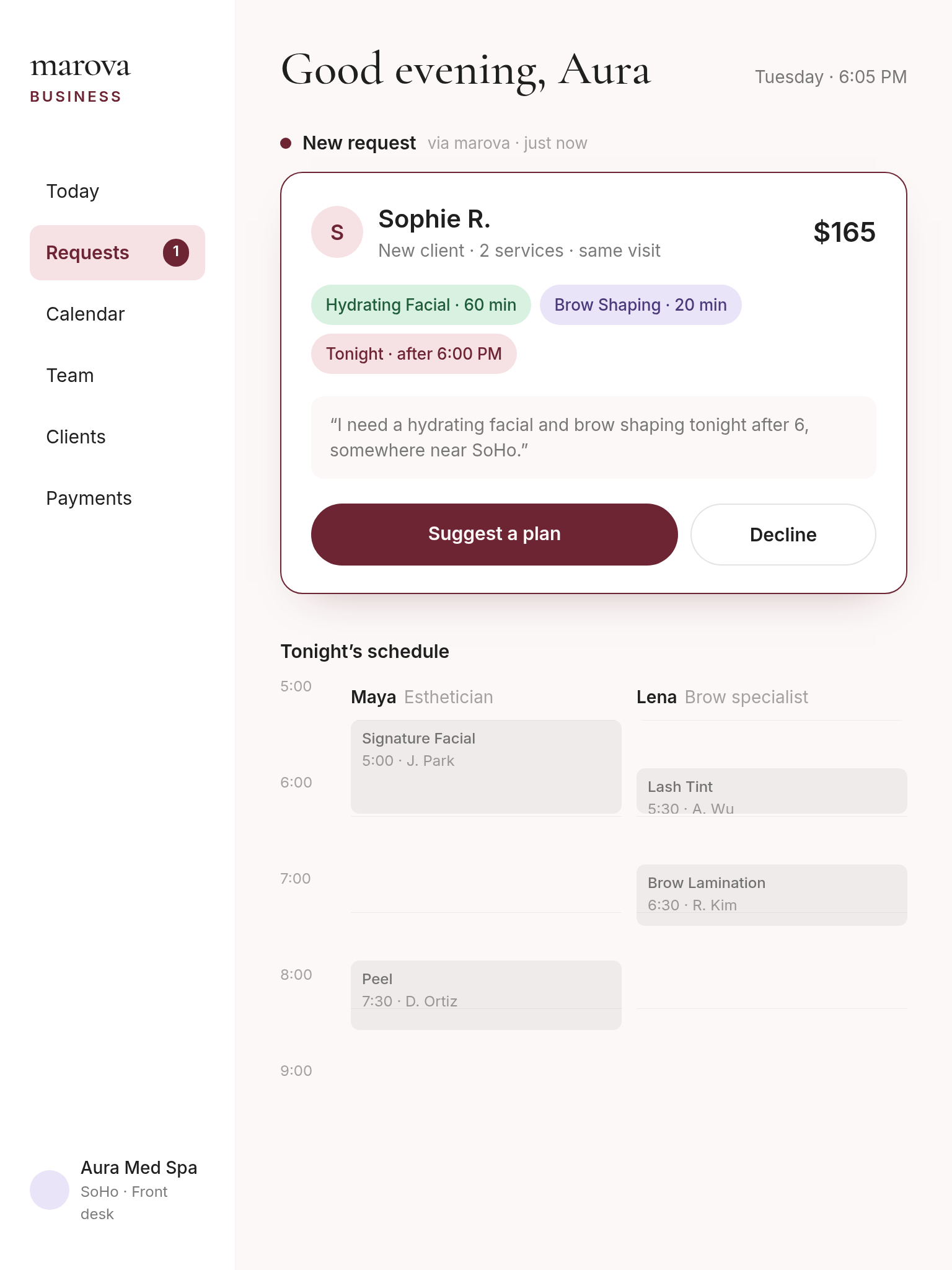Select the Brow Shaping 20 min chip

tap(640, 304)
